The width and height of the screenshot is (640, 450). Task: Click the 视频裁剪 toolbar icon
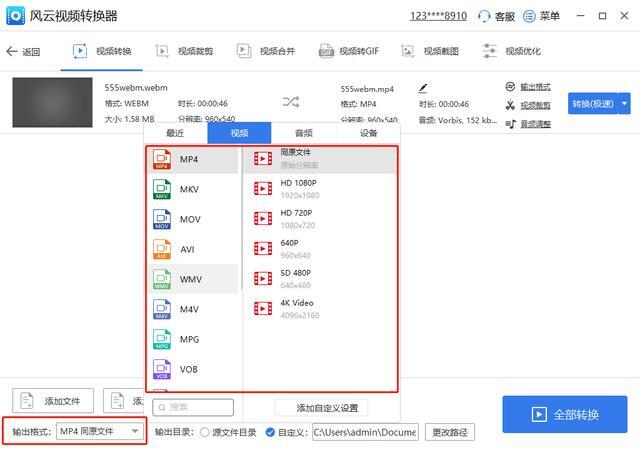(x=162, y=51)
